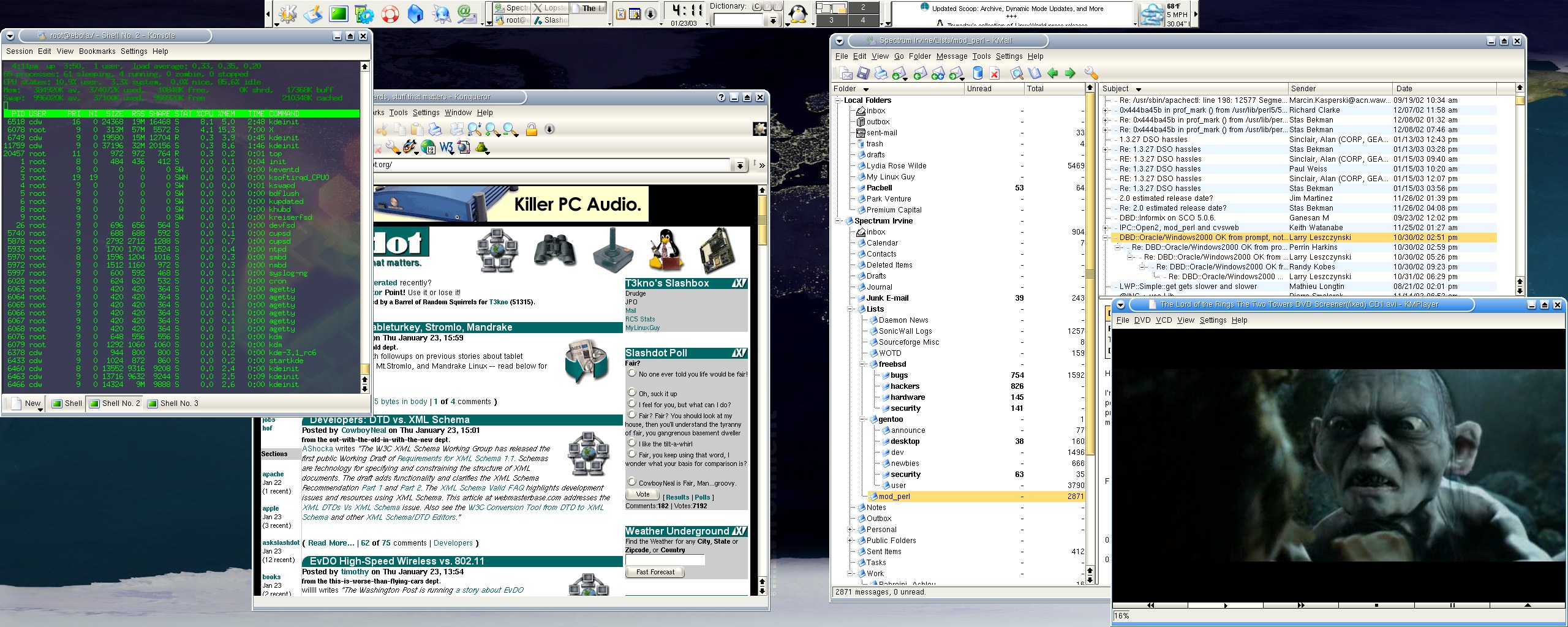Open Folder menu in KMail
This screenshot has height=627, width=1568.
point(920,56)
